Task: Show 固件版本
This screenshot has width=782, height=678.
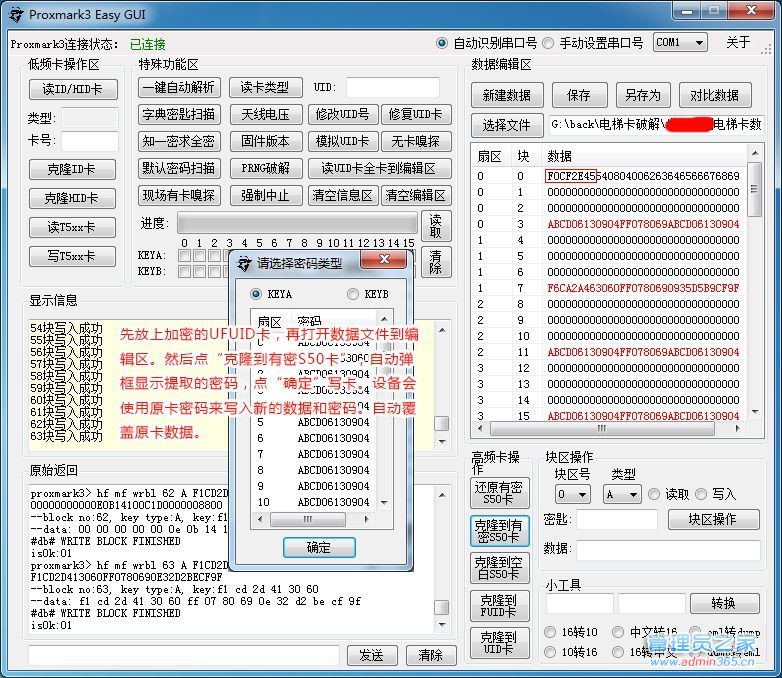Action: coord(266,141)
